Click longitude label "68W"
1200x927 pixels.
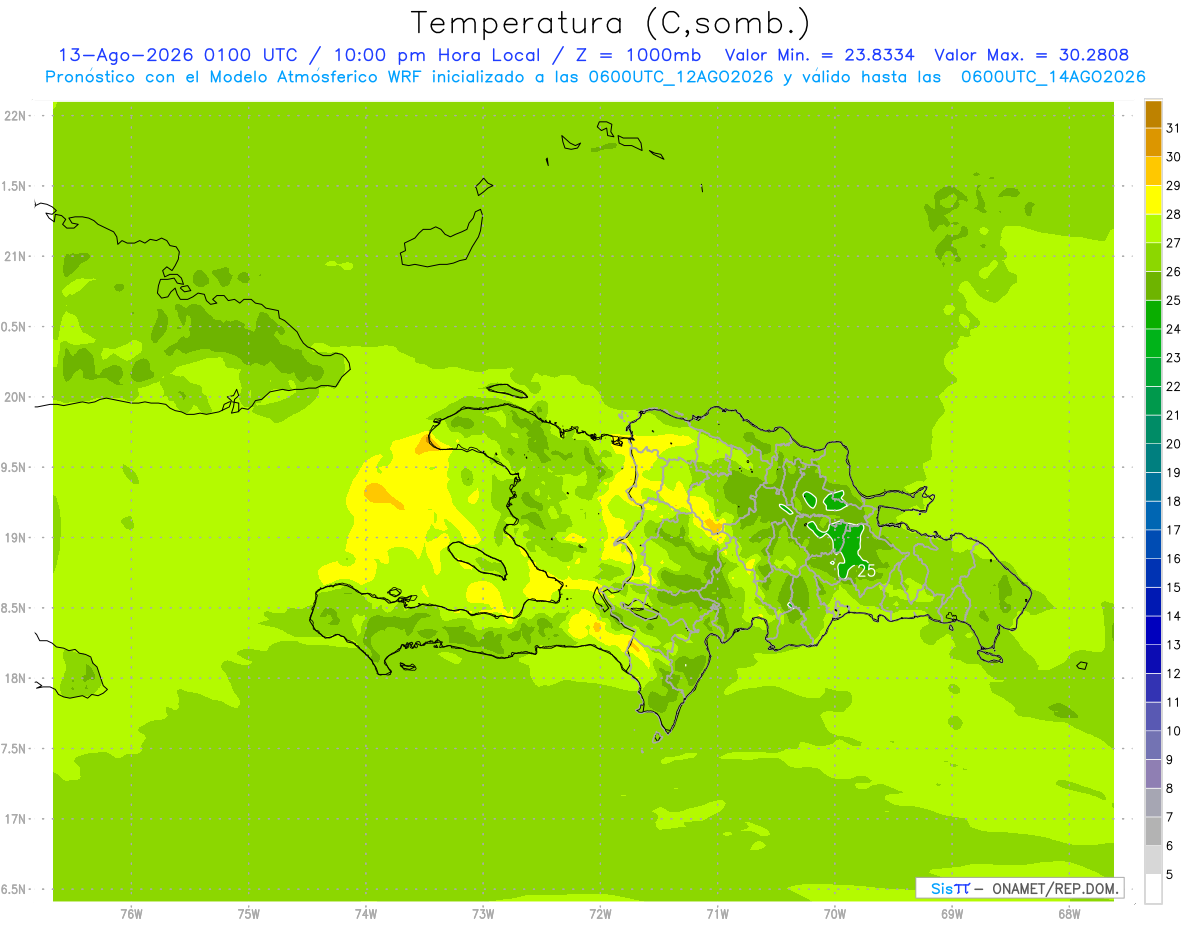(1069, 913)
